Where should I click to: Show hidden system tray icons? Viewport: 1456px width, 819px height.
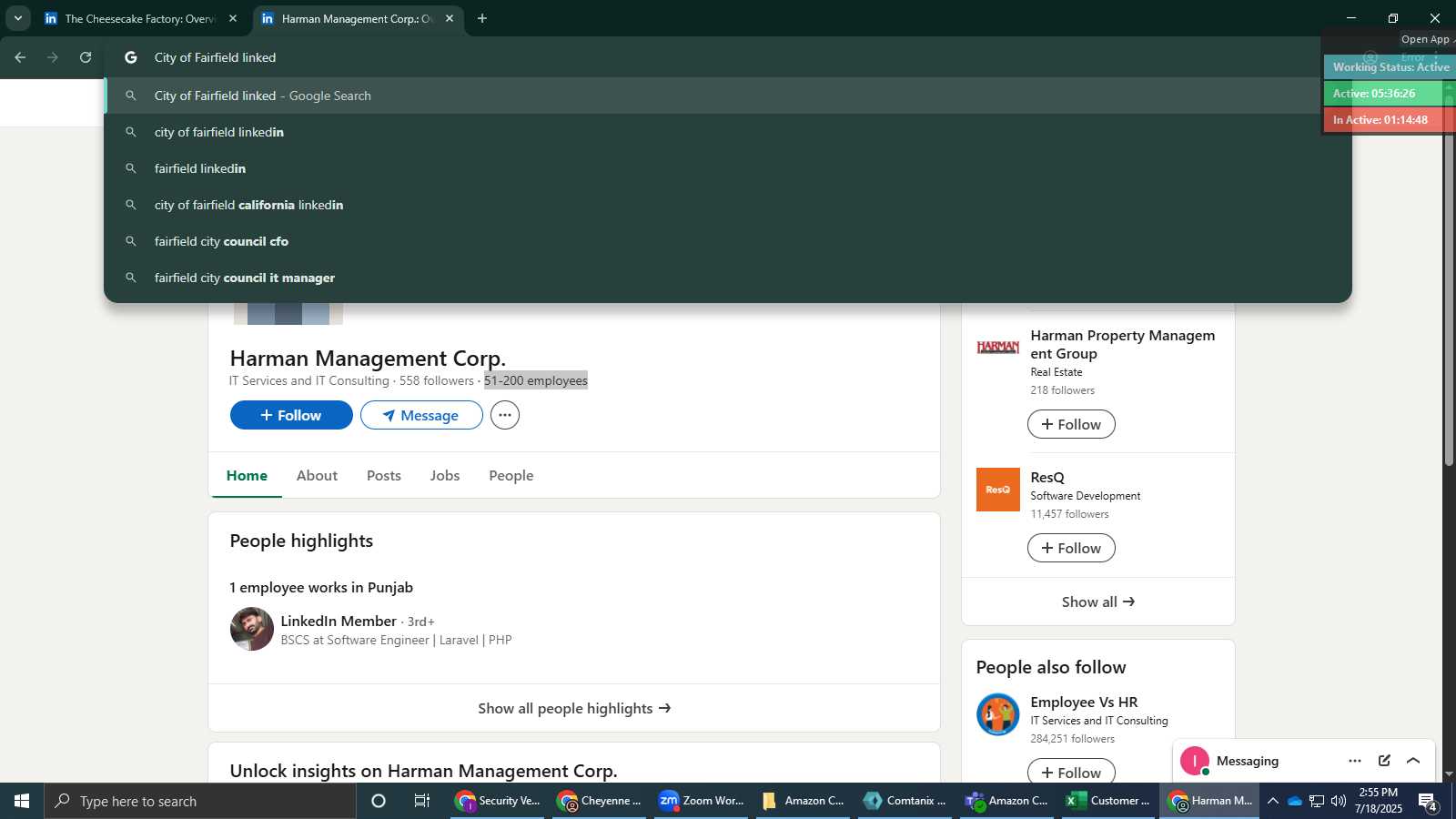click(1273, 801)
